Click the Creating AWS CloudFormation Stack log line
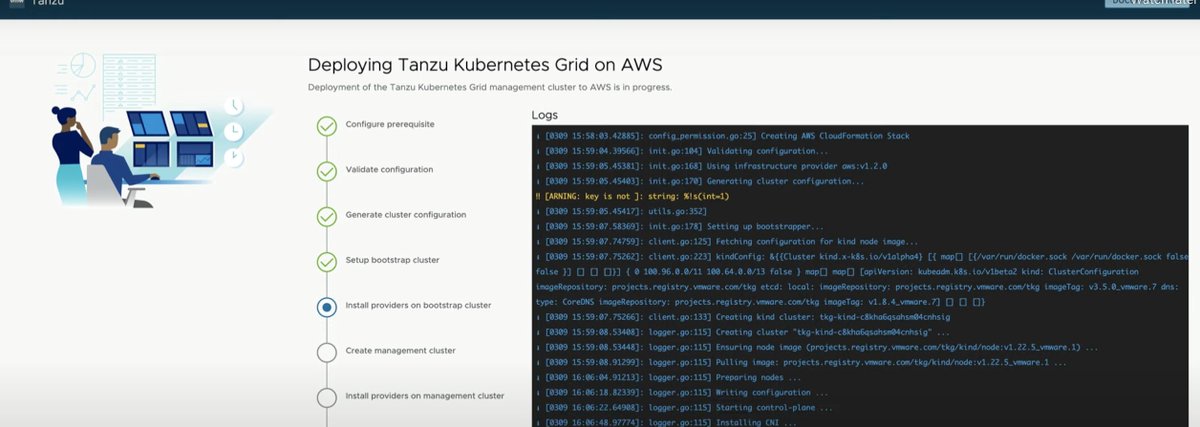The image size is (1200, 427). [724, 136]
